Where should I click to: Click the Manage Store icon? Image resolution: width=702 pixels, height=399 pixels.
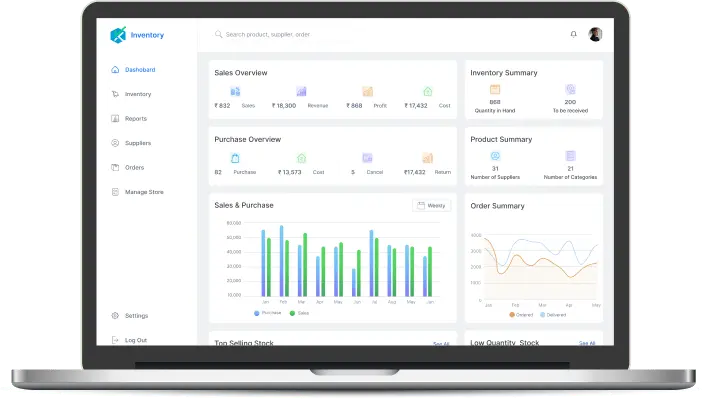(x=115, y=192)
